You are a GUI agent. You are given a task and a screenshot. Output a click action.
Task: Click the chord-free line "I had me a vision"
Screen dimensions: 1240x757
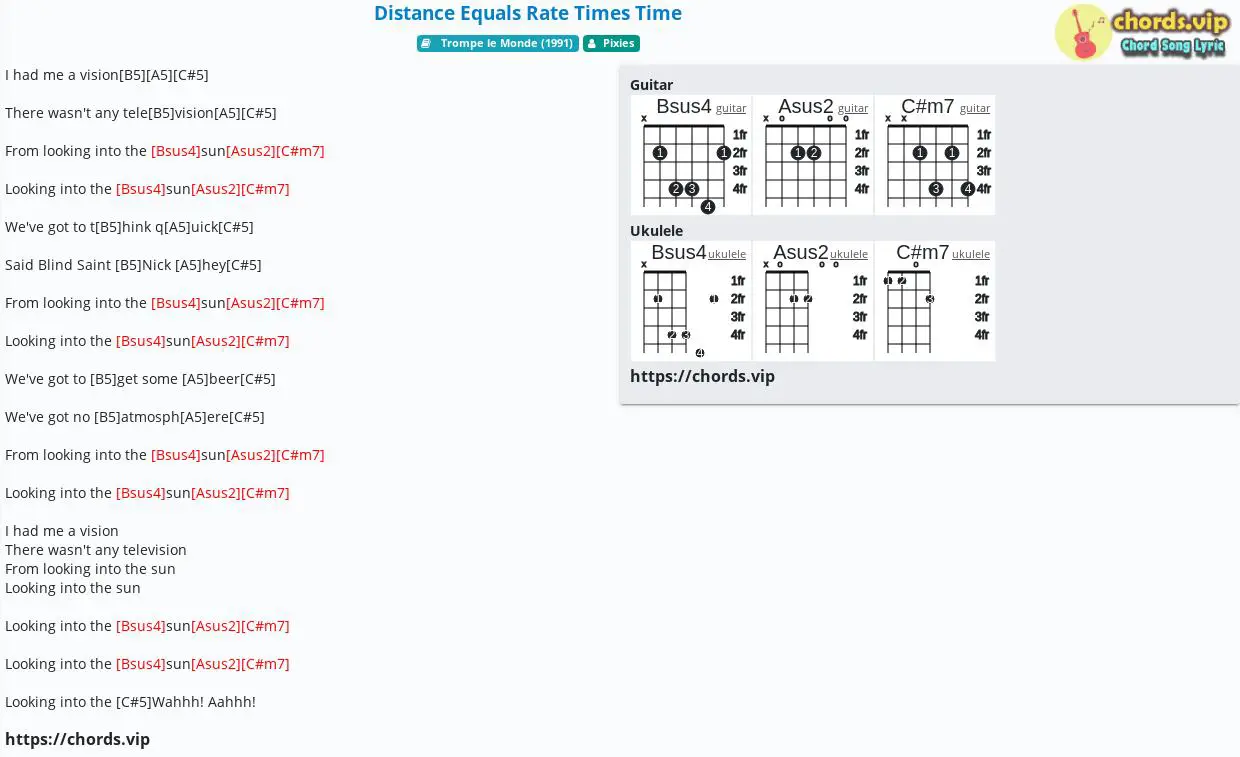62,531
